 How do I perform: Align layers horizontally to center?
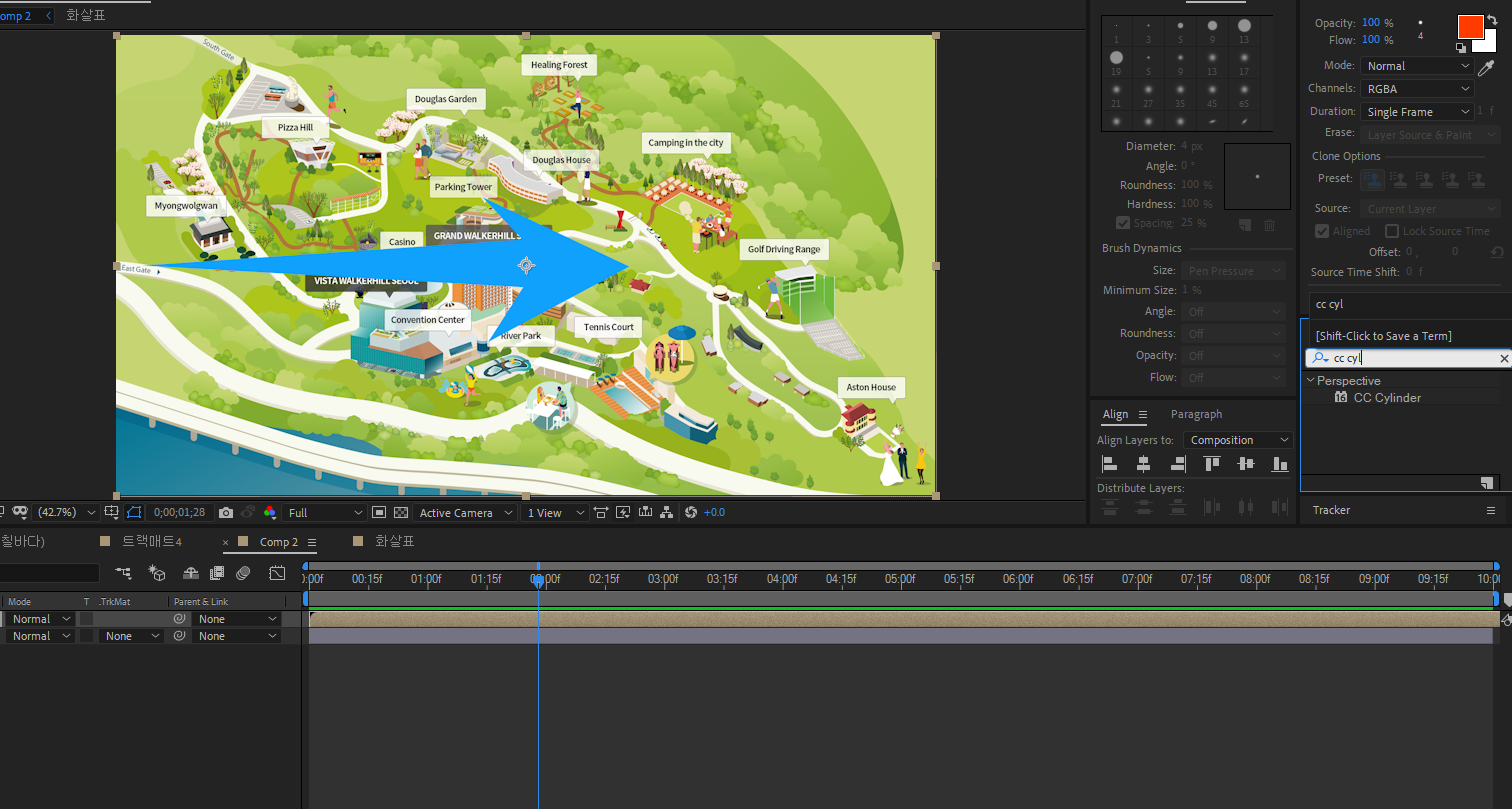point(1143,464)
